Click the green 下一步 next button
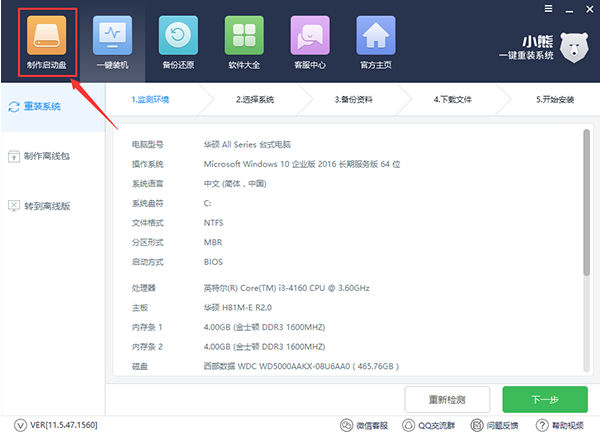Viewport: 600px width, 433px height. point(545,400)
